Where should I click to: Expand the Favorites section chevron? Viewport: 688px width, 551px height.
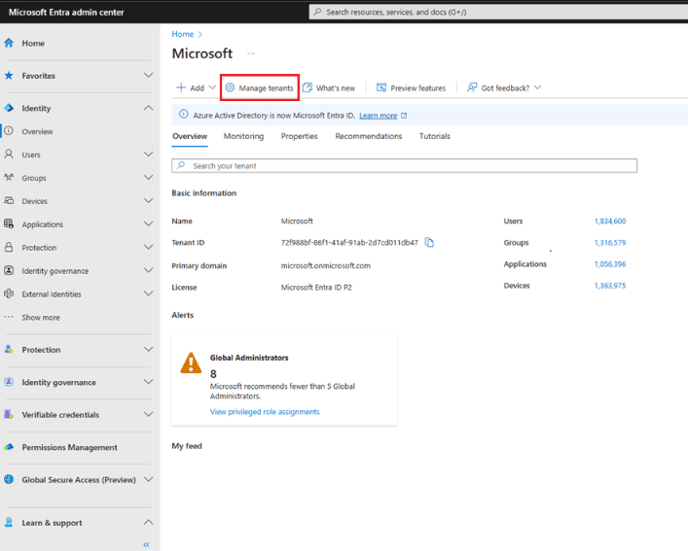pyautogui.click(x=149, y=75)
